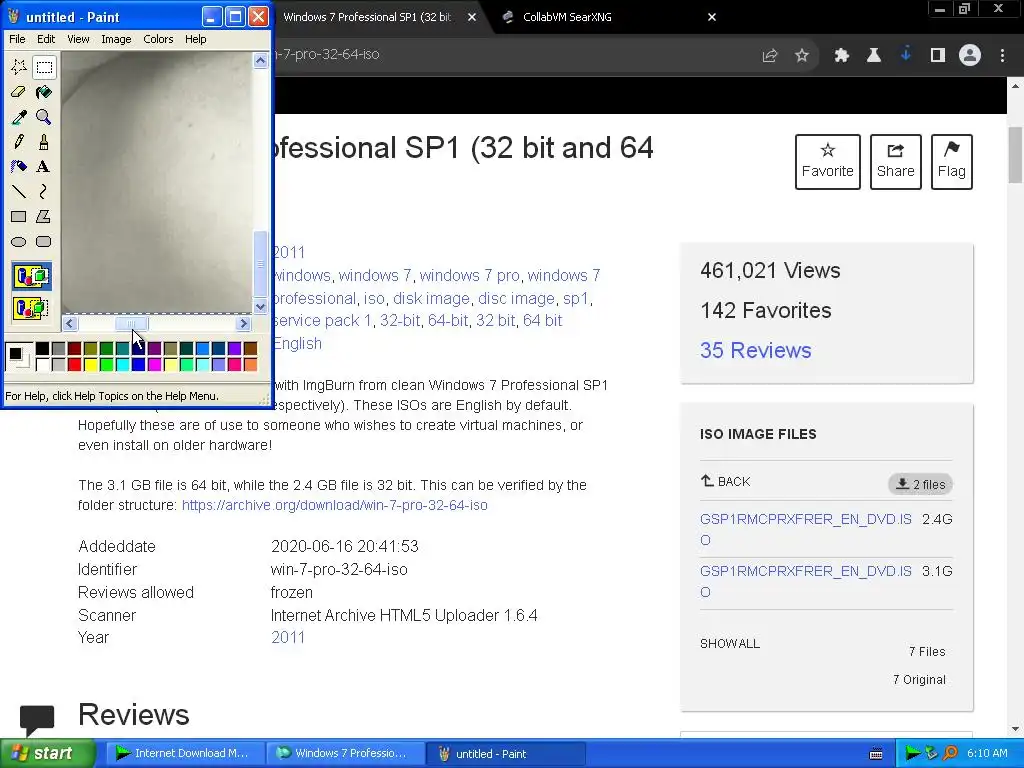Select the Polygon tool in Paint
The height and width of the screenshot is (768, 1024).
pos(44,216)
